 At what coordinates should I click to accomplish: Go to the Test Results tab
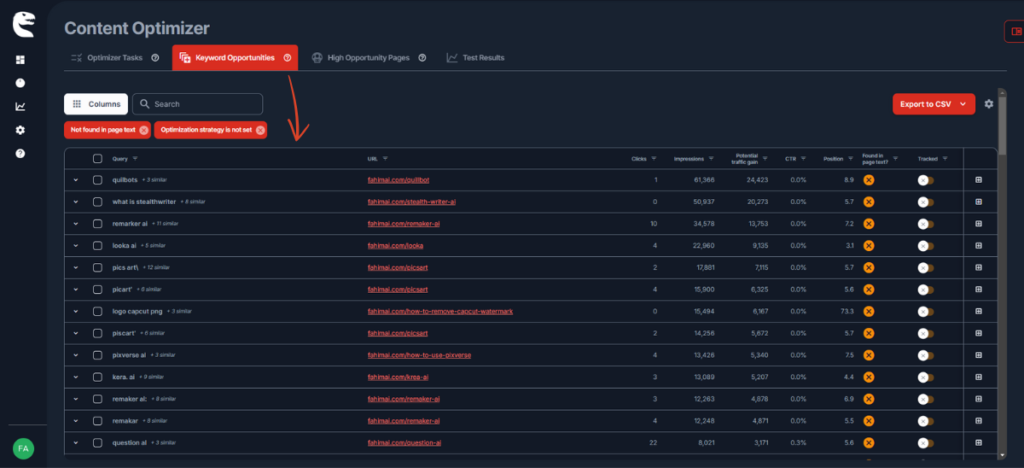pos(475,57)
